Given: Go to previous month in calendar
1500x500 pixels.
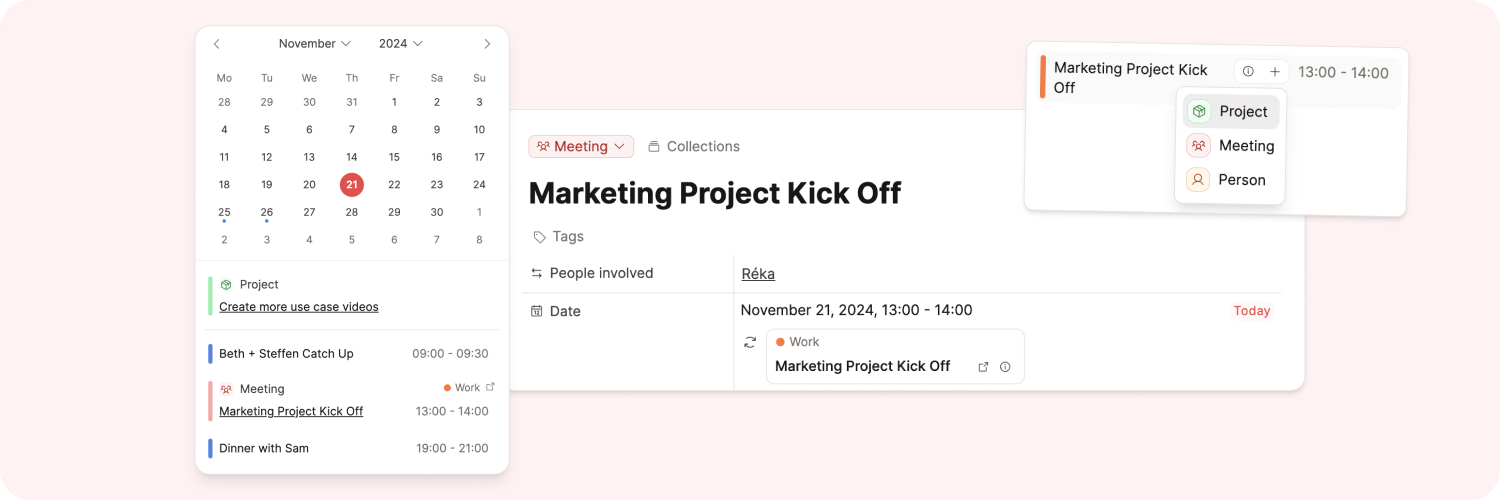Looking at the screenshot, I should [216, 44].
